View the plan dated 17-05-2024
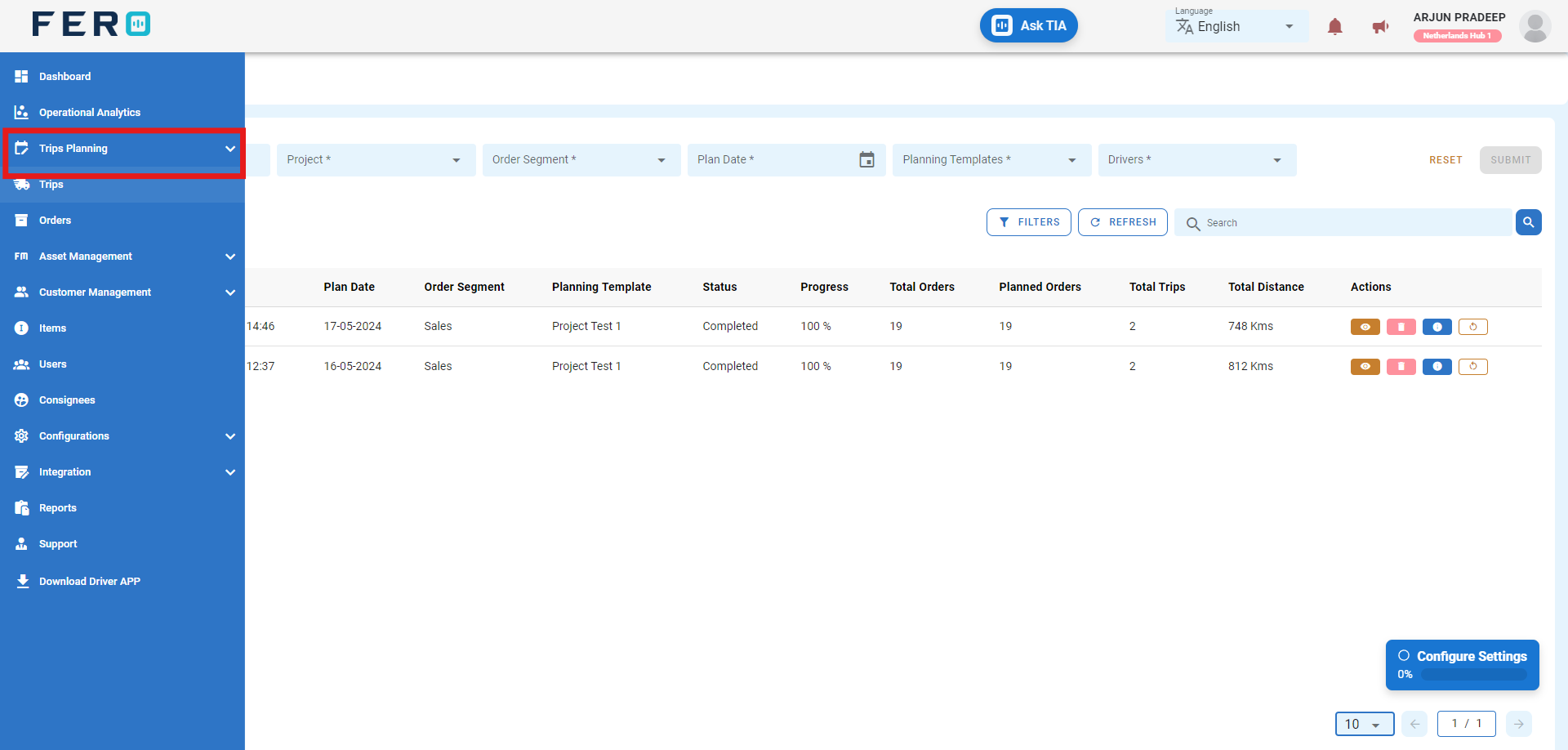 [x=1365, y=327]
